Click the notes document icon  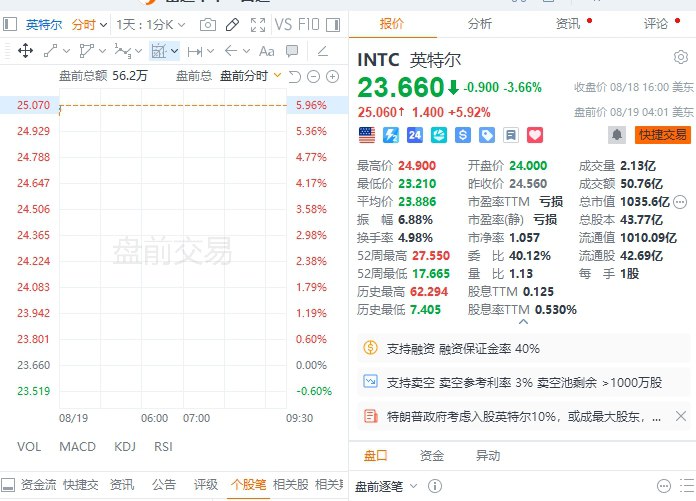pos(511,135)
